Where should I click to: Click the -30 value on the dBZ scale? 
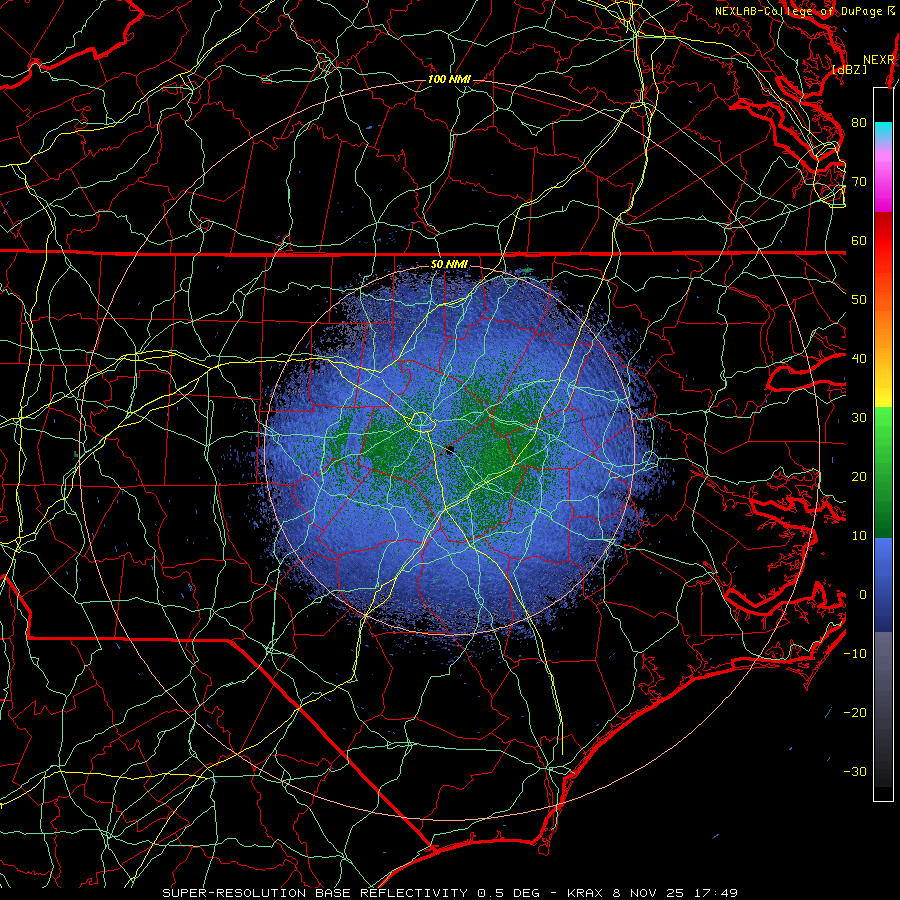pyautogui.click(x=855, y=771)
